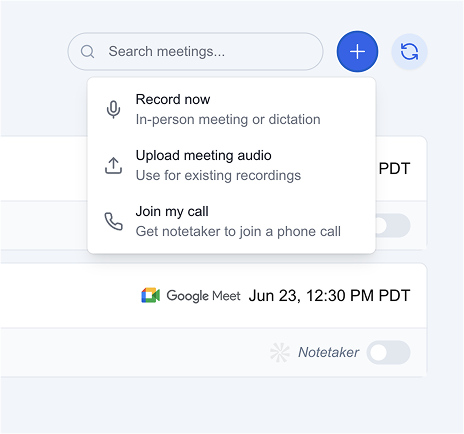
Task: Click 'Get notetaker to join a phone call'
Action: point(238,231)
